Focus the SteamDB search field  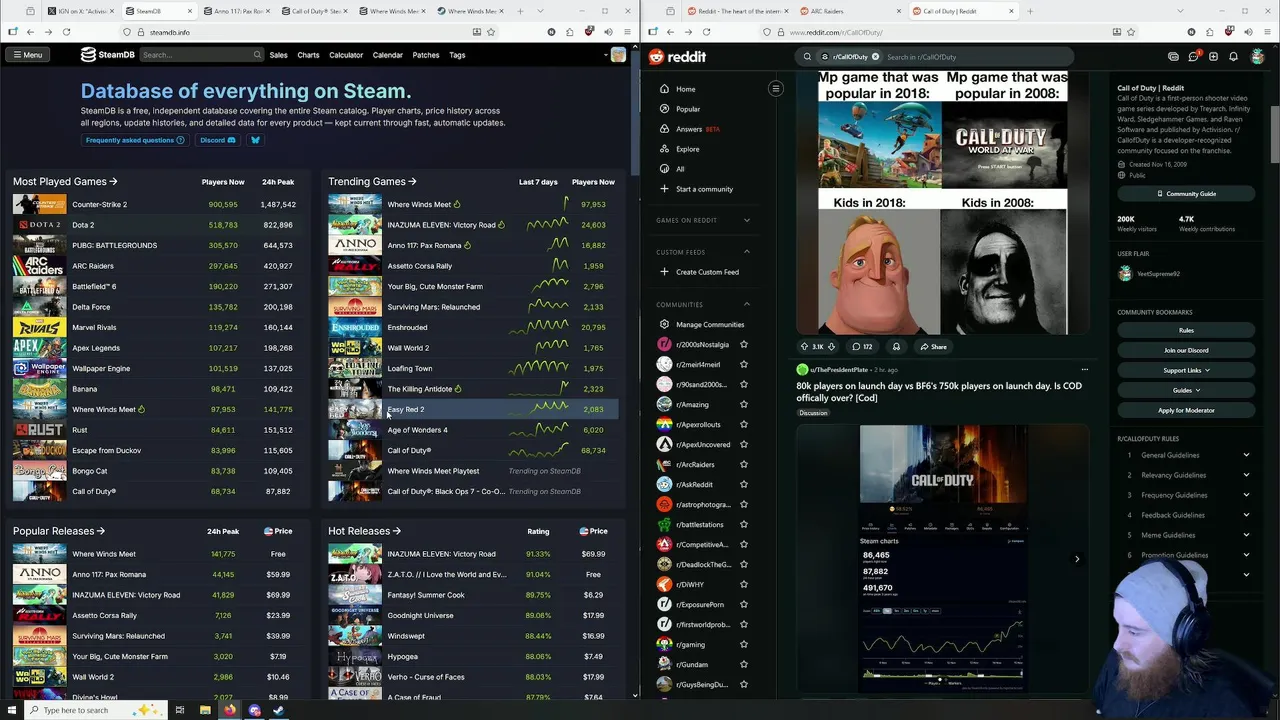point(200,55)
